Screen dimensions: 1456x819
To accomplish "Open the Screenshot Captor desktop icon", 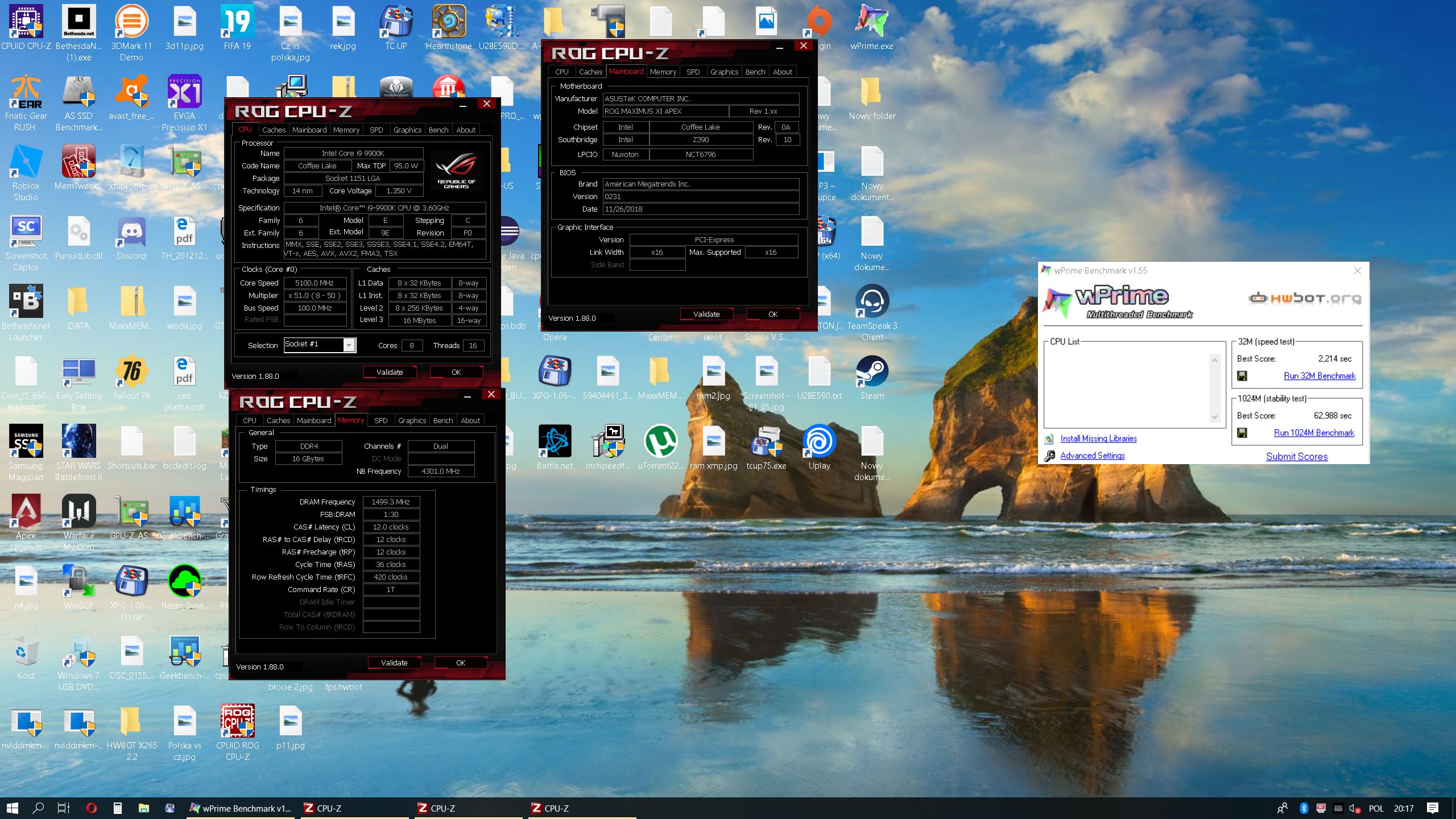I will point(26,242).
